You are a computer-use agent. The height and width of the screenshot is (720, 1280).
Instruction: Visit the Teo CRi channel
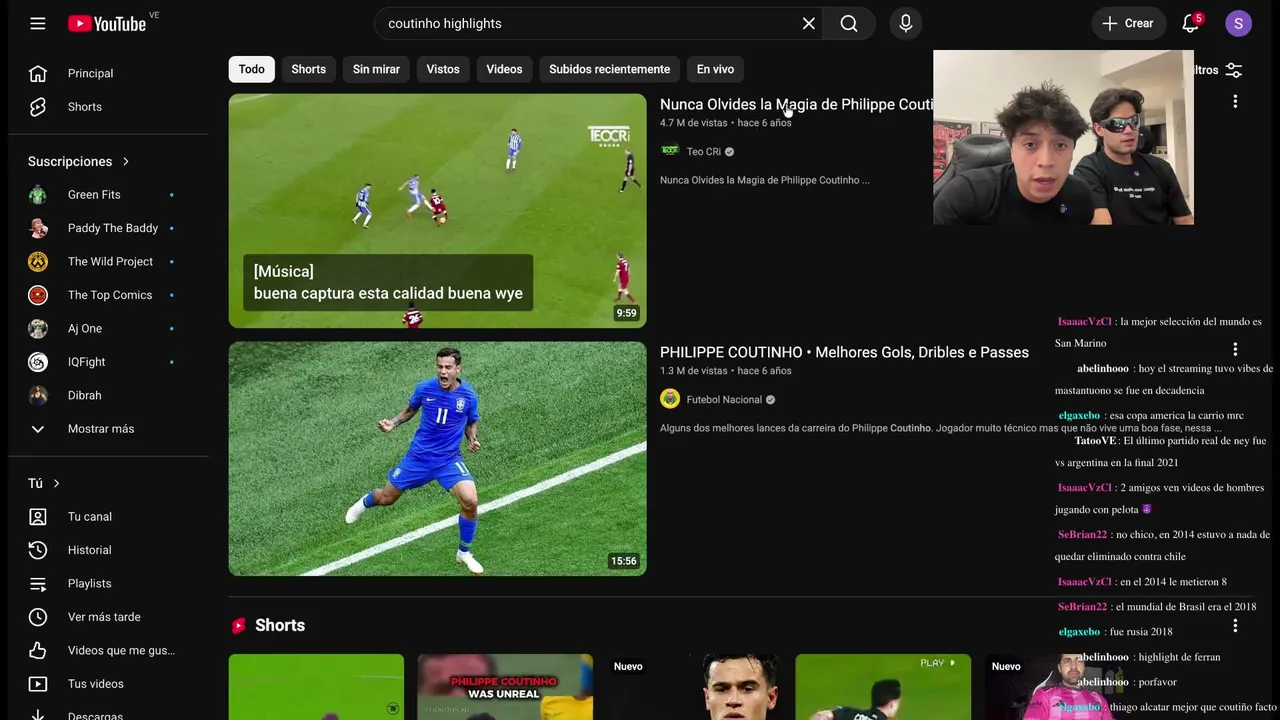(704, 152)
